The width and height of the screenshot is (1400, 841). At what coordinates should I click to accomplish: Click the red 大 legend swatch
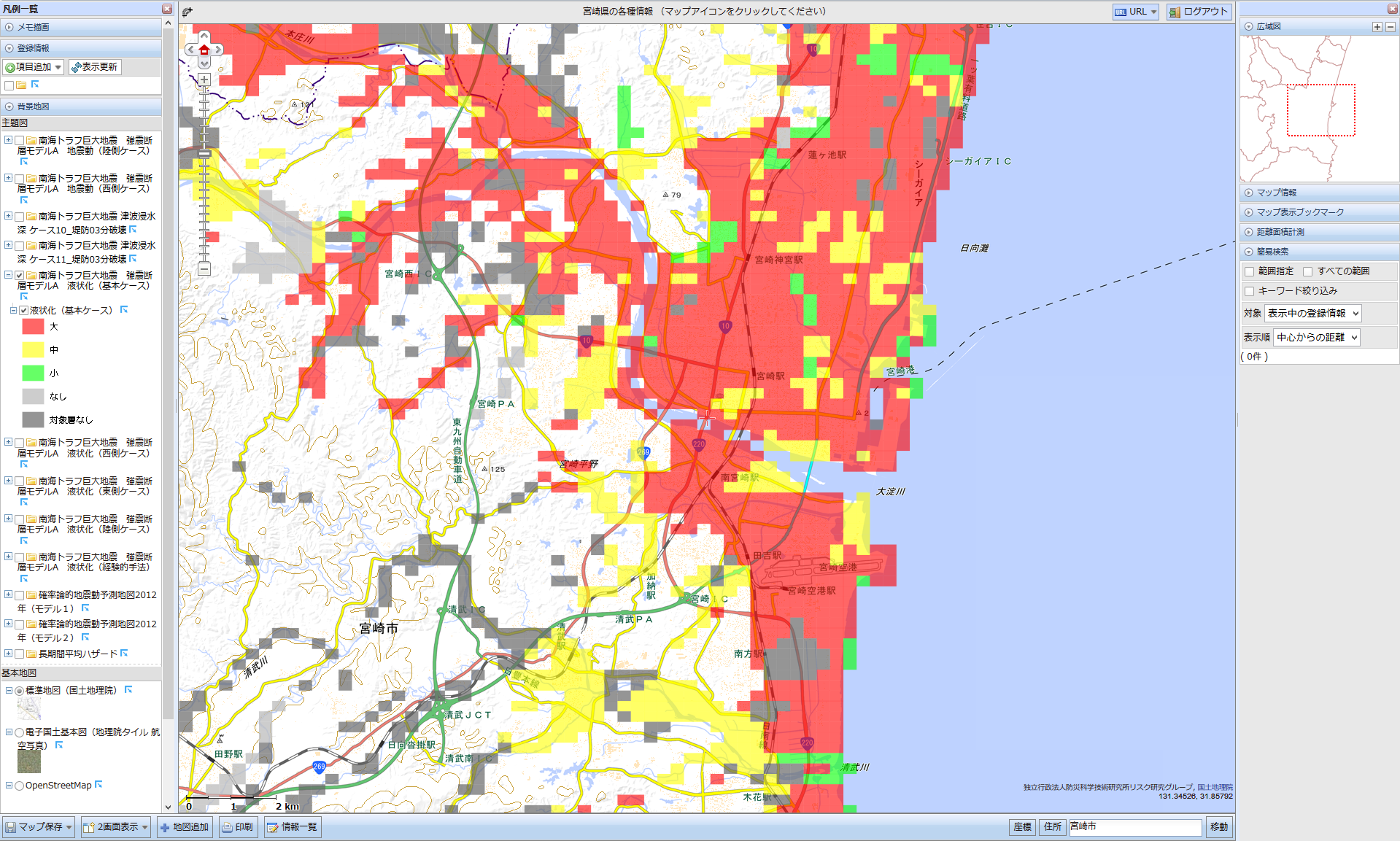(x=33, y=327)
